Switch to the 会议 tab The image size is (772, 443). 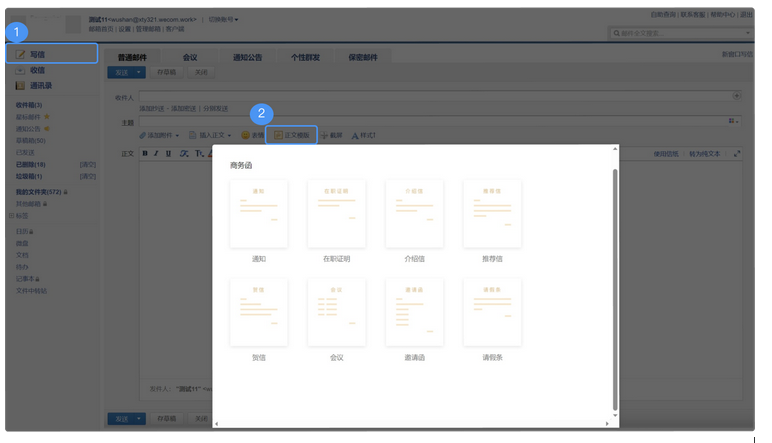190,58
